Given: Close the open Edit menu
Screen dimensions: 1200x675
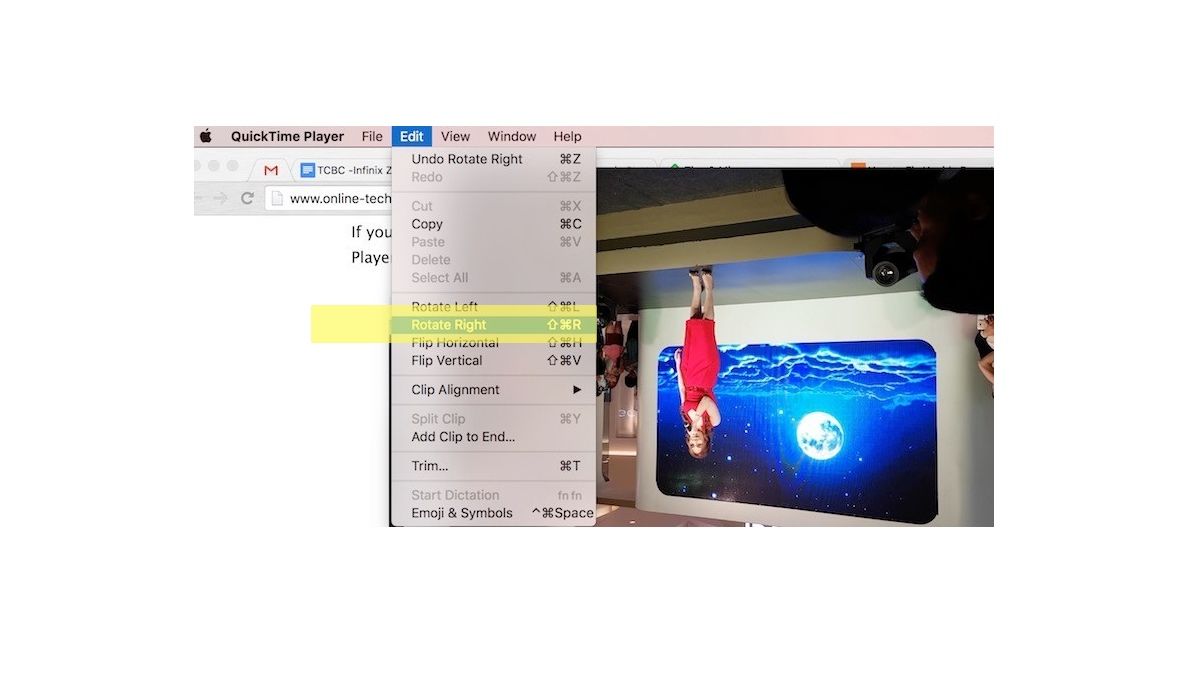Looking at the screenshot, I should (412, 137).
